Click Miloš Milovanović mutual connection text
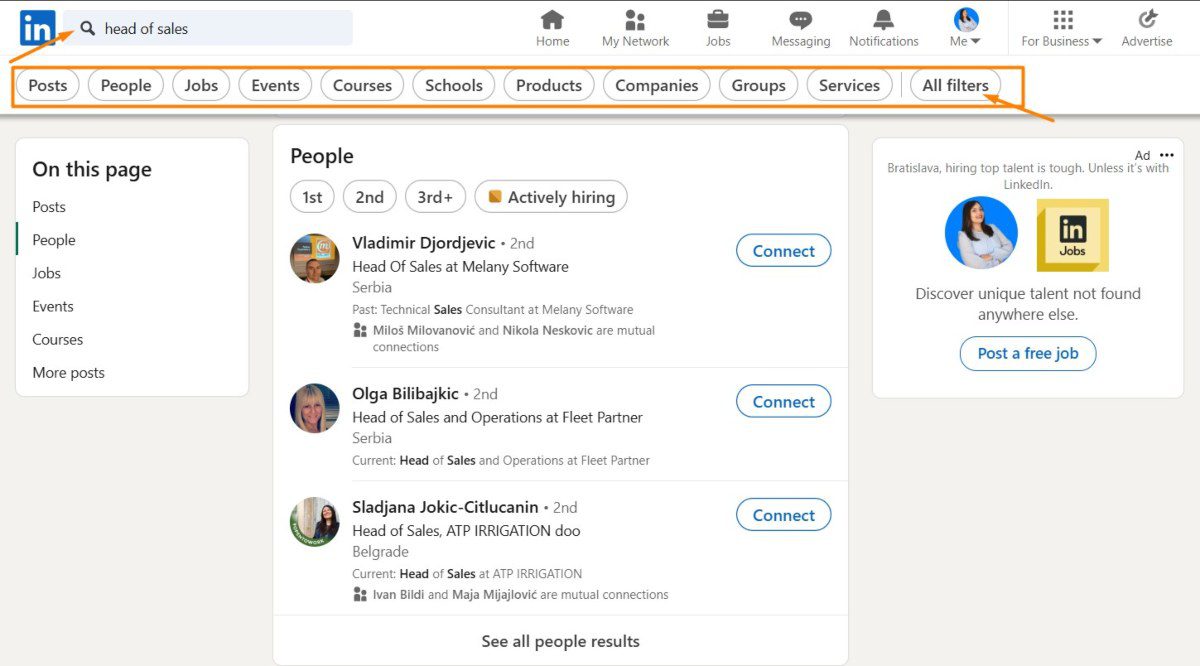The width and height of the screenshot is (1200, 666). (x=425, y=330)
